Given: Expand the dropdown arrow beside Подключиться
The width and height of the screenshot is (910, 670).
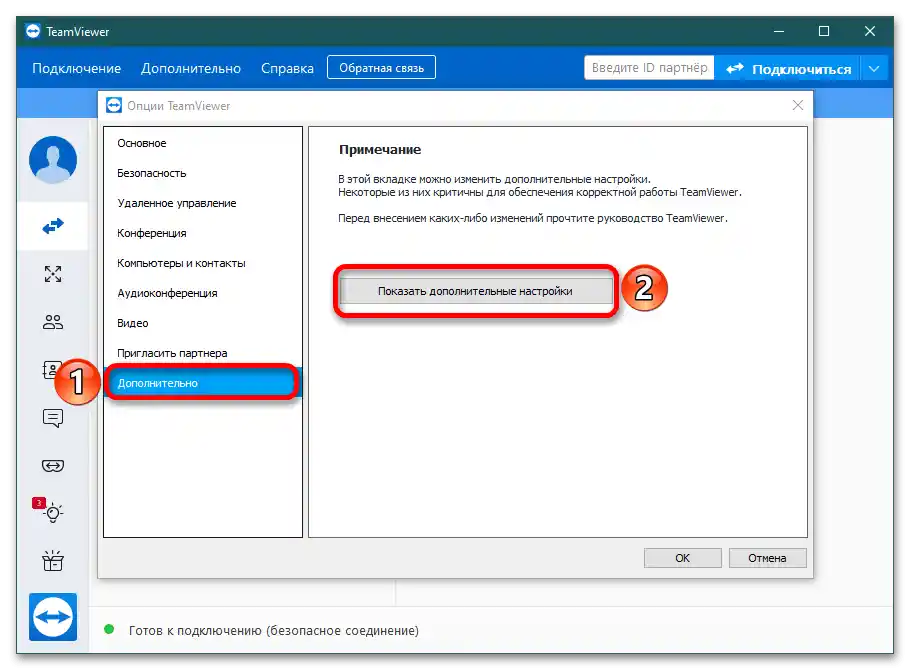Looking at the screenshot, I should pyautogui.click(x=874, y=69).
